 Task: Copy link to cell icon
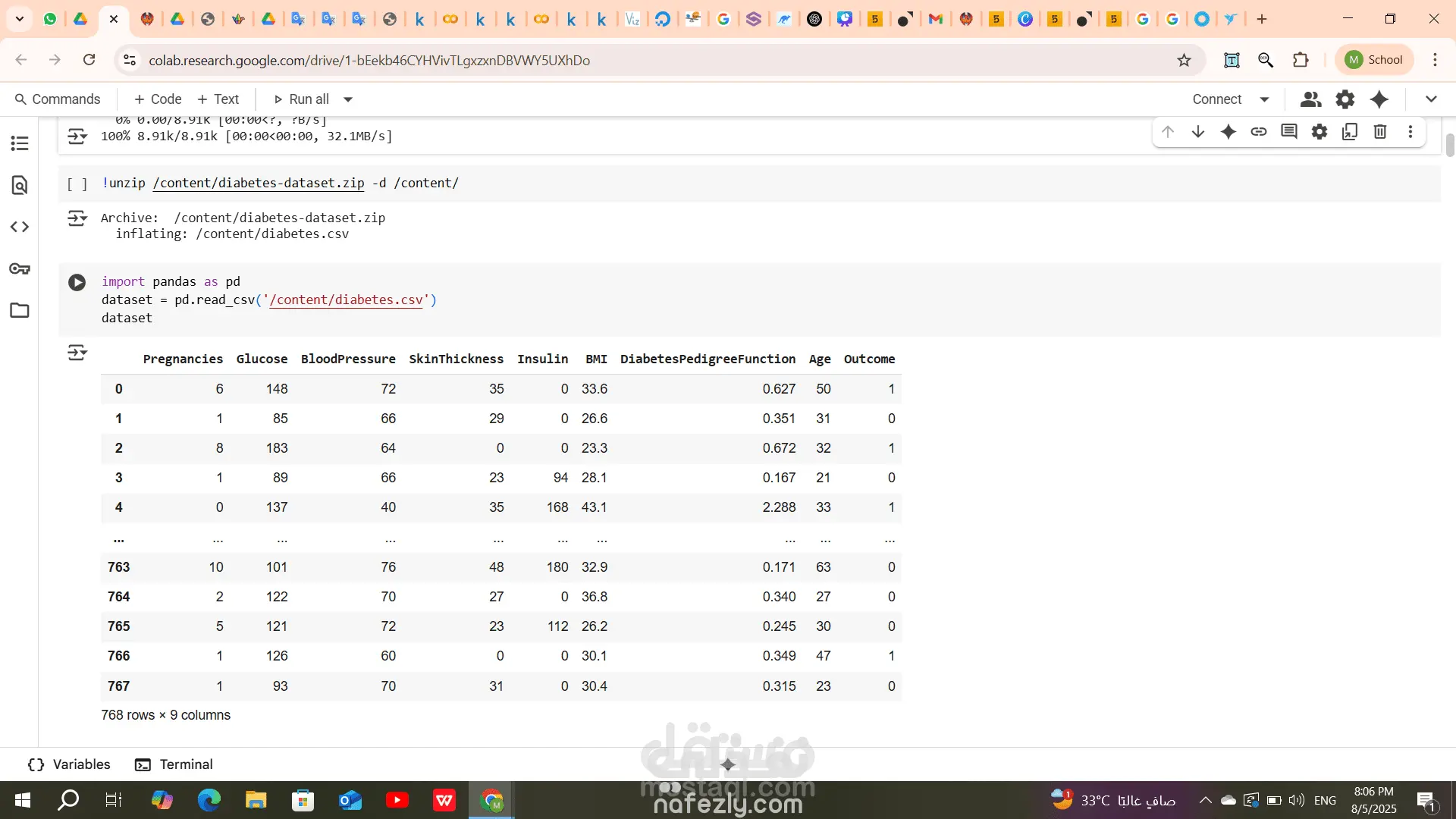point(1259,132)
